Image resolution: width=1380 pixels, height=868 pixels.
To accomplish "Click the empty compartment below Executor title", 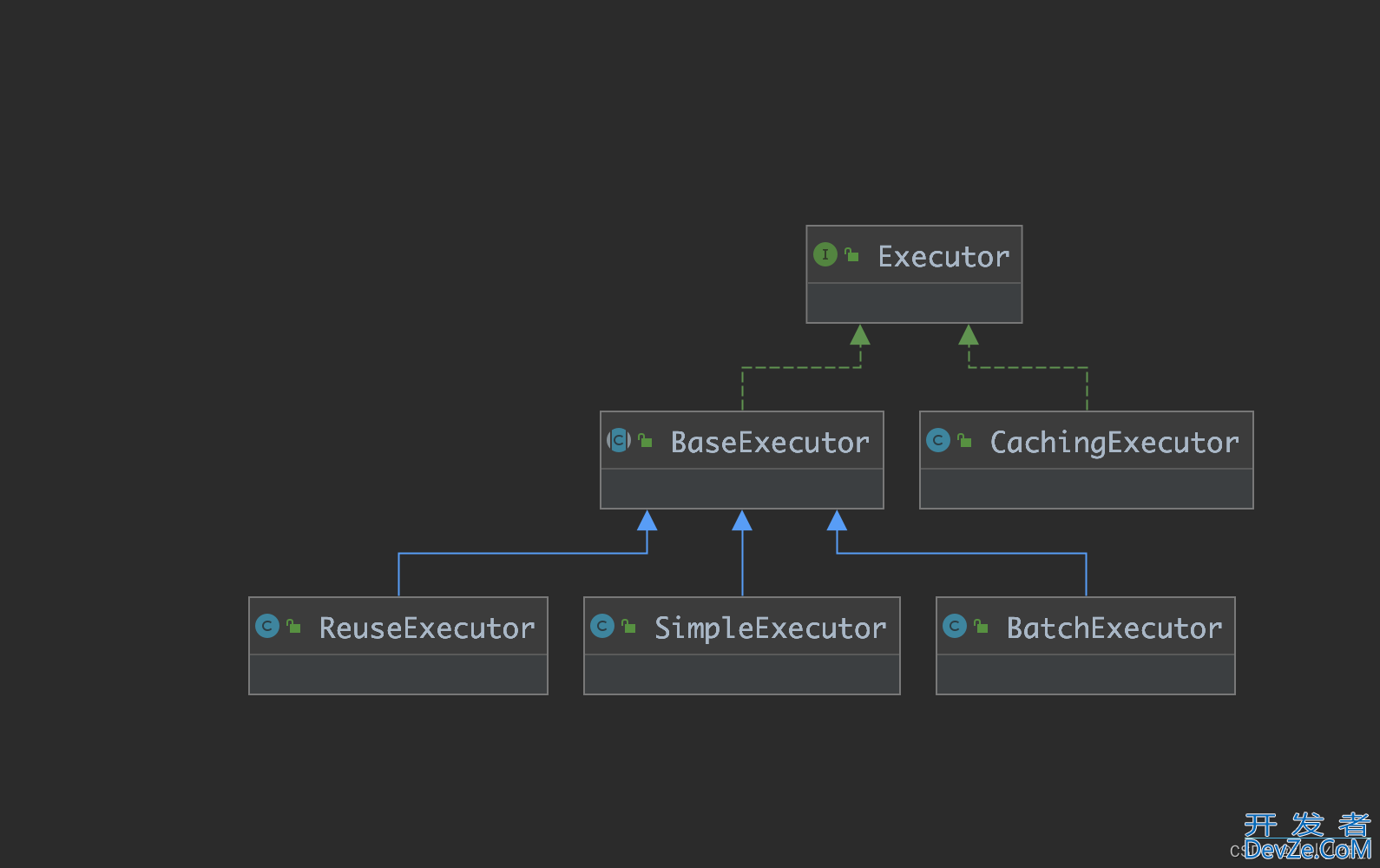I will click(914, 303).
